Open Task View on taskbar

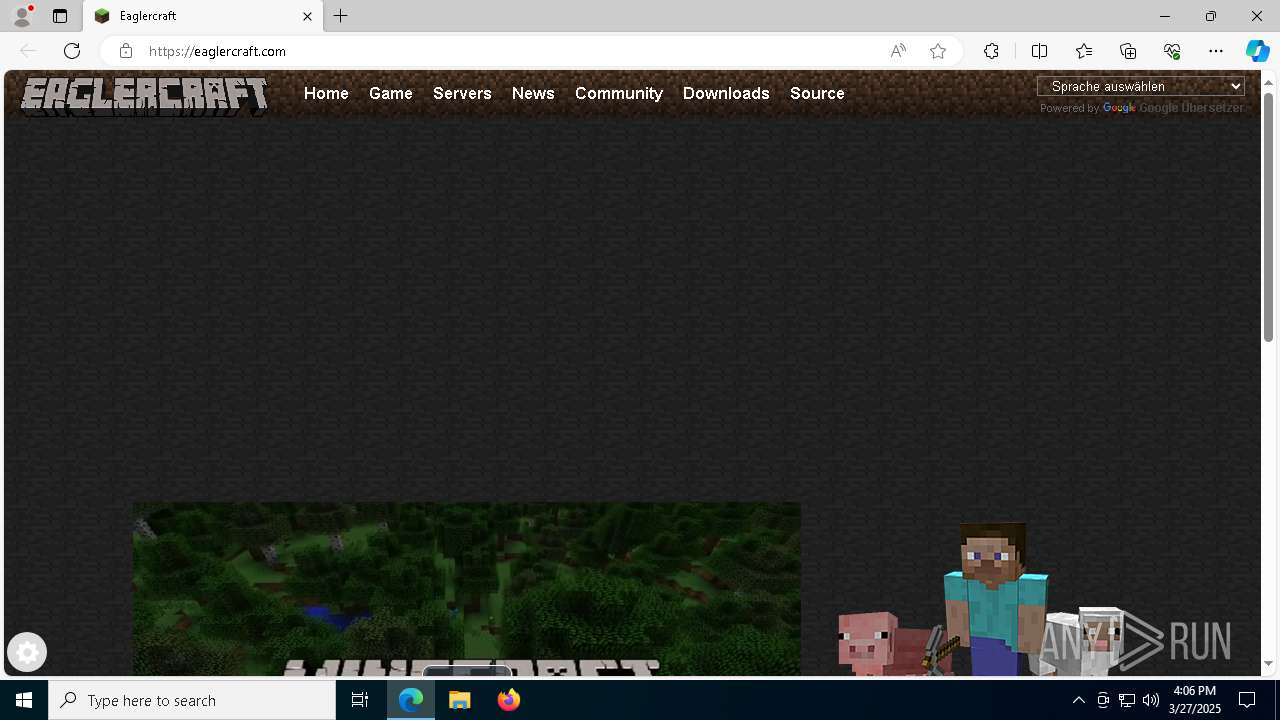tap(360, 700)
